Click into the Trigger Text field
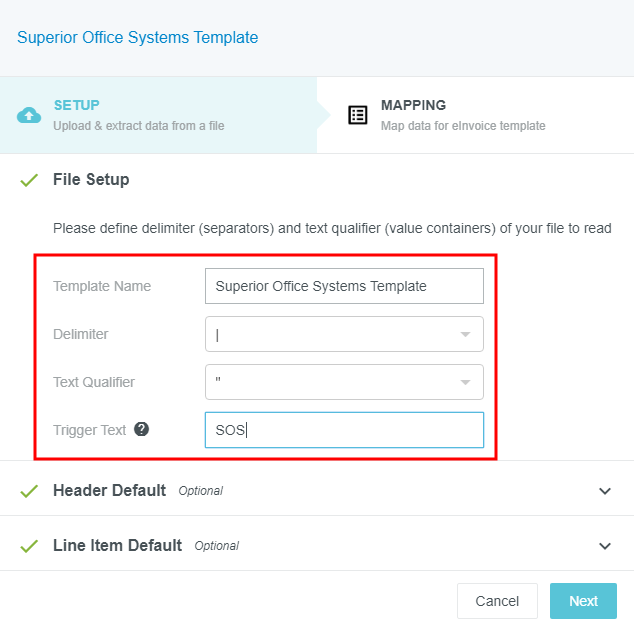The image size is (634, 632). tap(344, 430)
